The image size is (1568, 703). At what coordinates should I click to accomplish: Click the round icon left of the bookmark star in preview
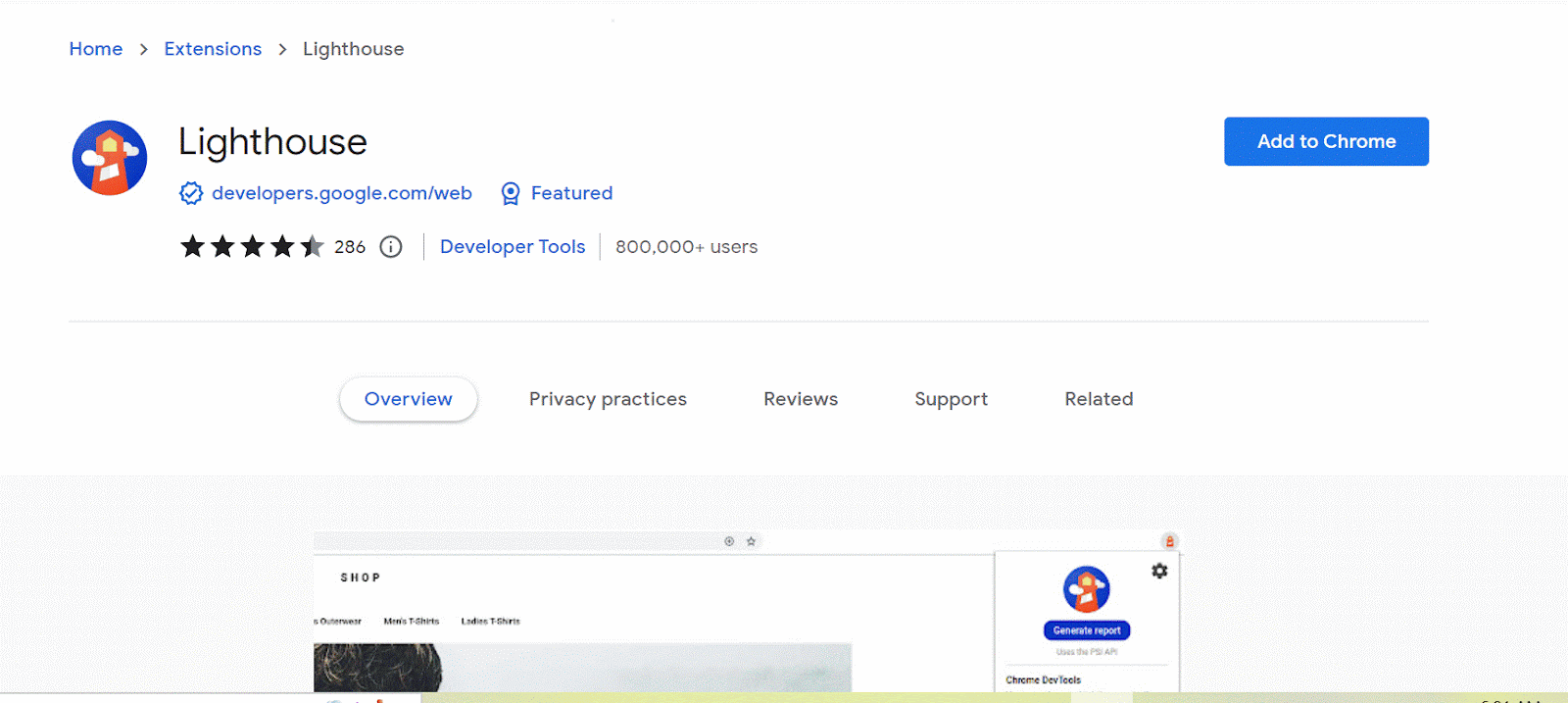click(x=729, y=541)
